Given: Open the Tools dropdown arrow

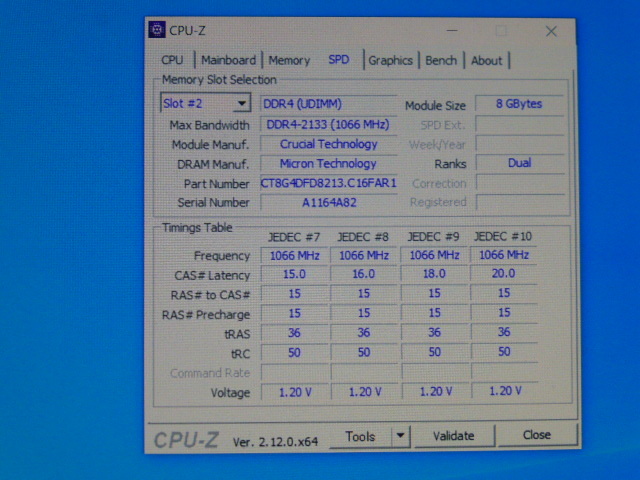Looking at the screenshot, I should [x=400, y=436].
